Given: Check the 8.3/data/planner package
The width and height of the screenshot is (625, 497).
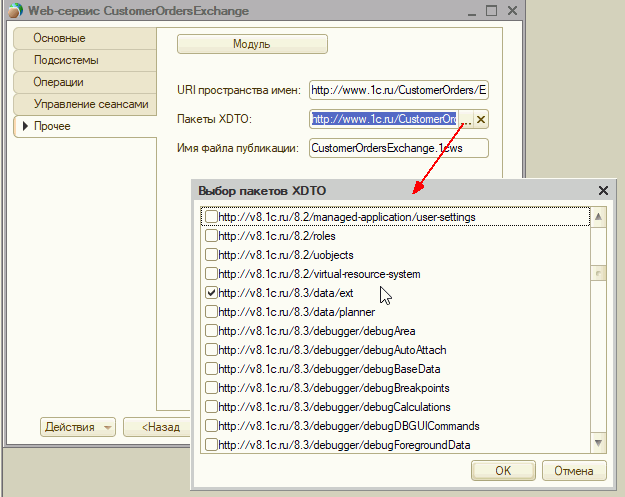Looking at the screenshot, I should tap(211, 312).
